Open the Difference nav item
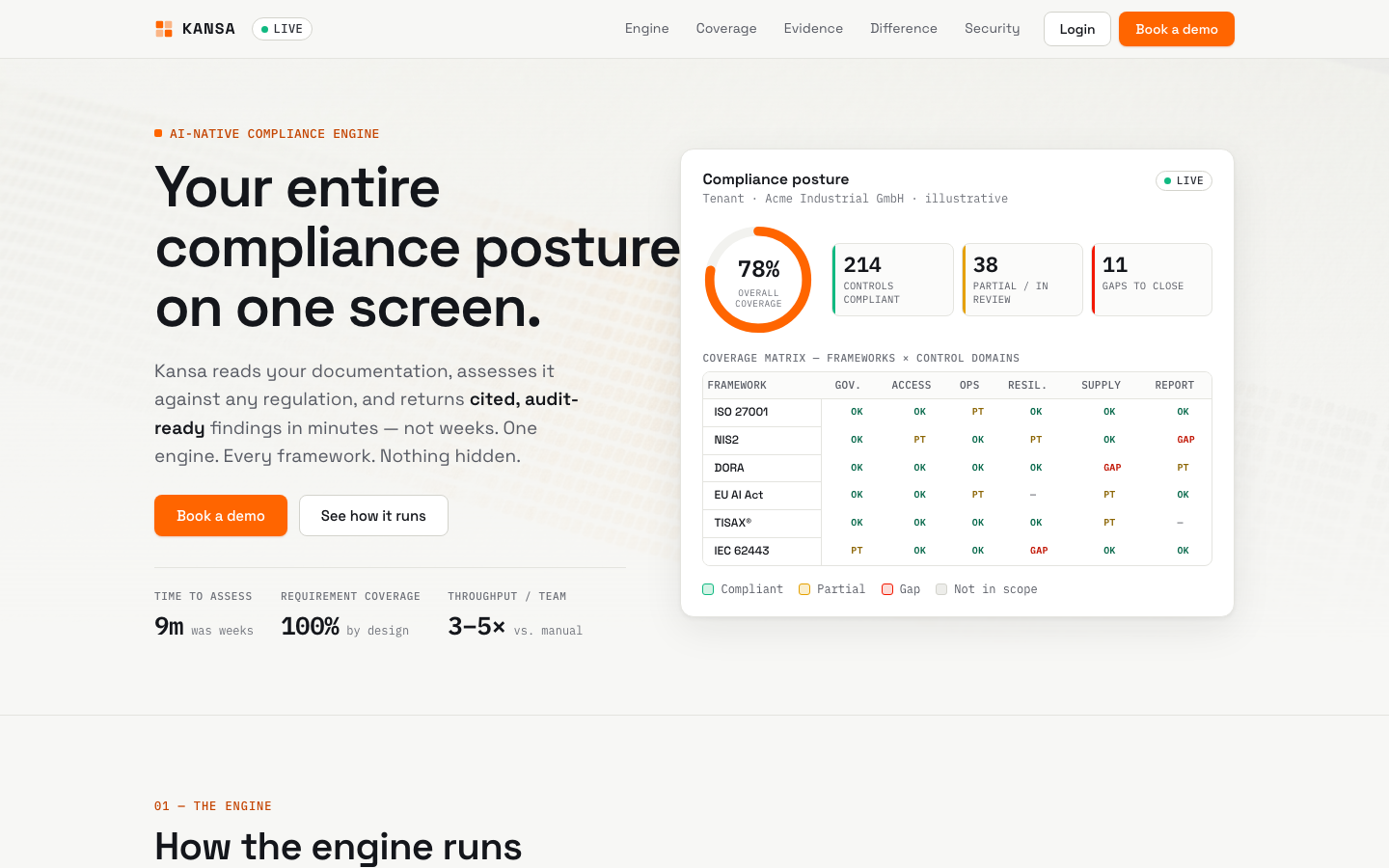 click(x=904, y=29)
